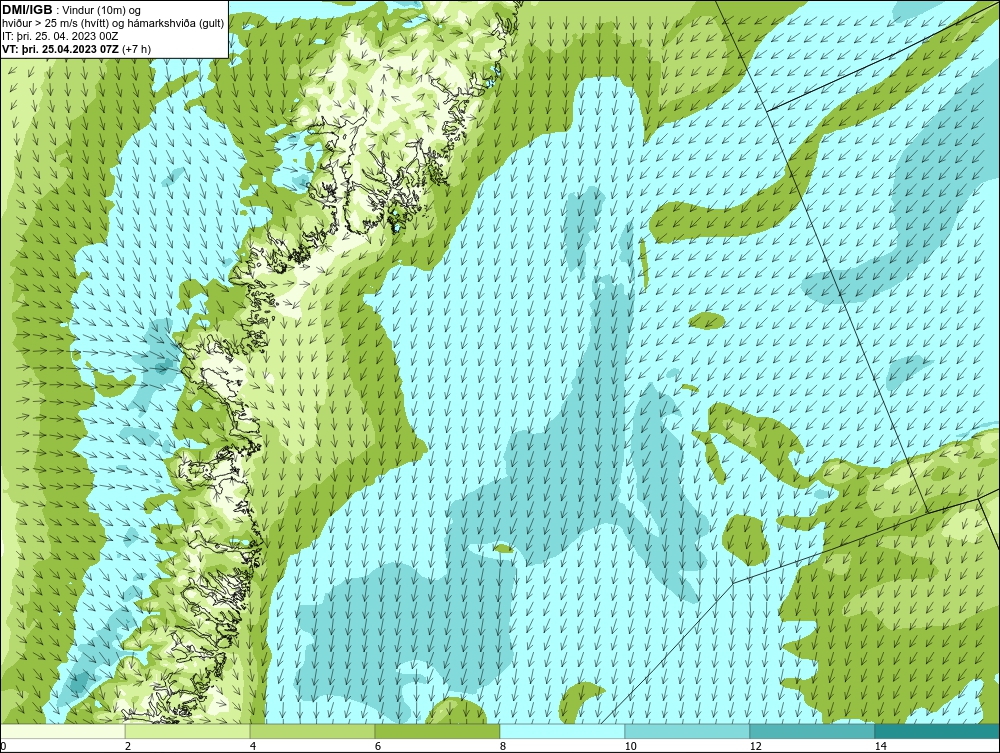Click the 10–12 m/s legend color segment
Screen dimensions: 1000x753
coord(688,731)
